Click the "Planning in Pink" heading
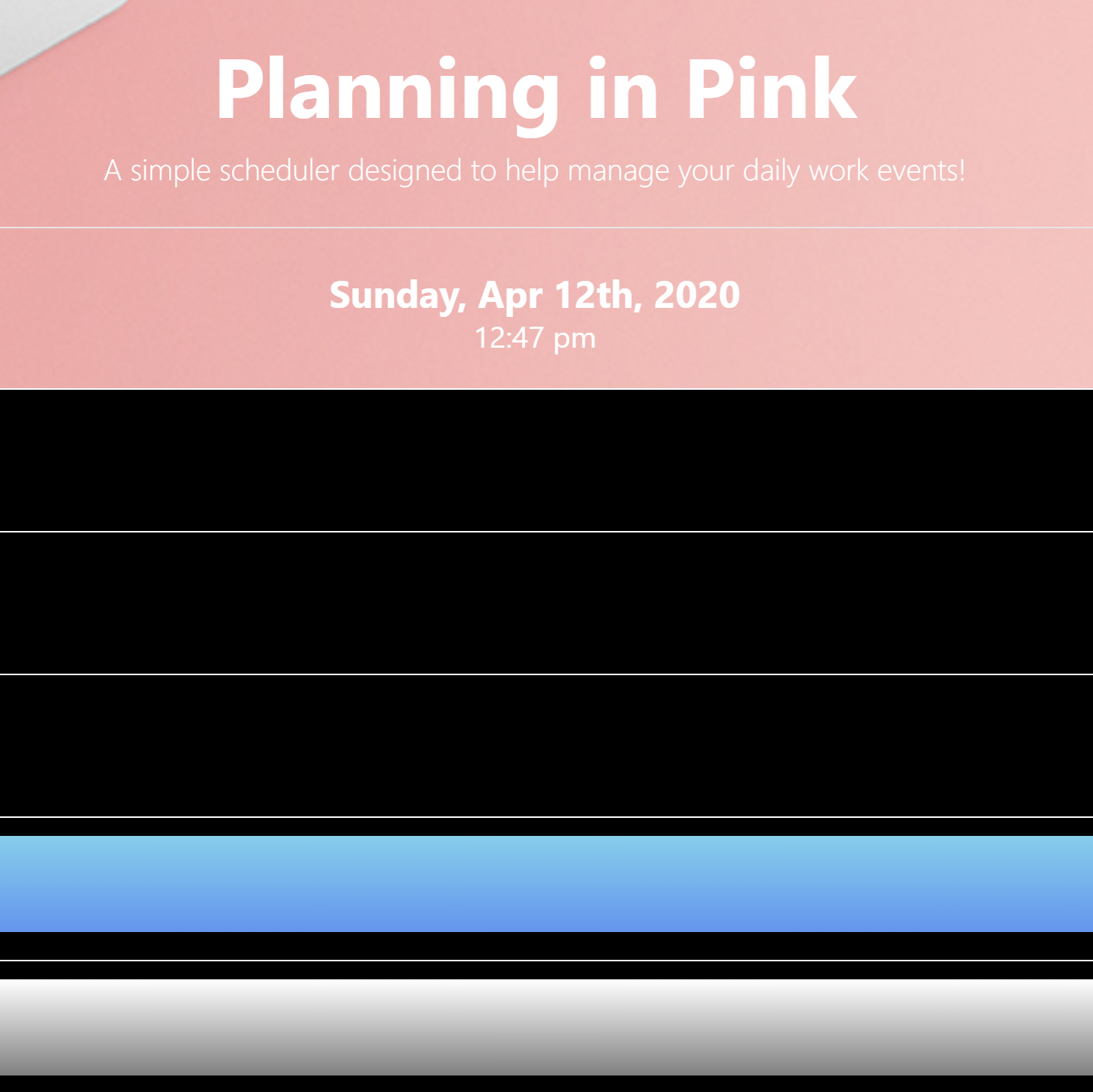1093x1092 pixels. click(535, 90)
